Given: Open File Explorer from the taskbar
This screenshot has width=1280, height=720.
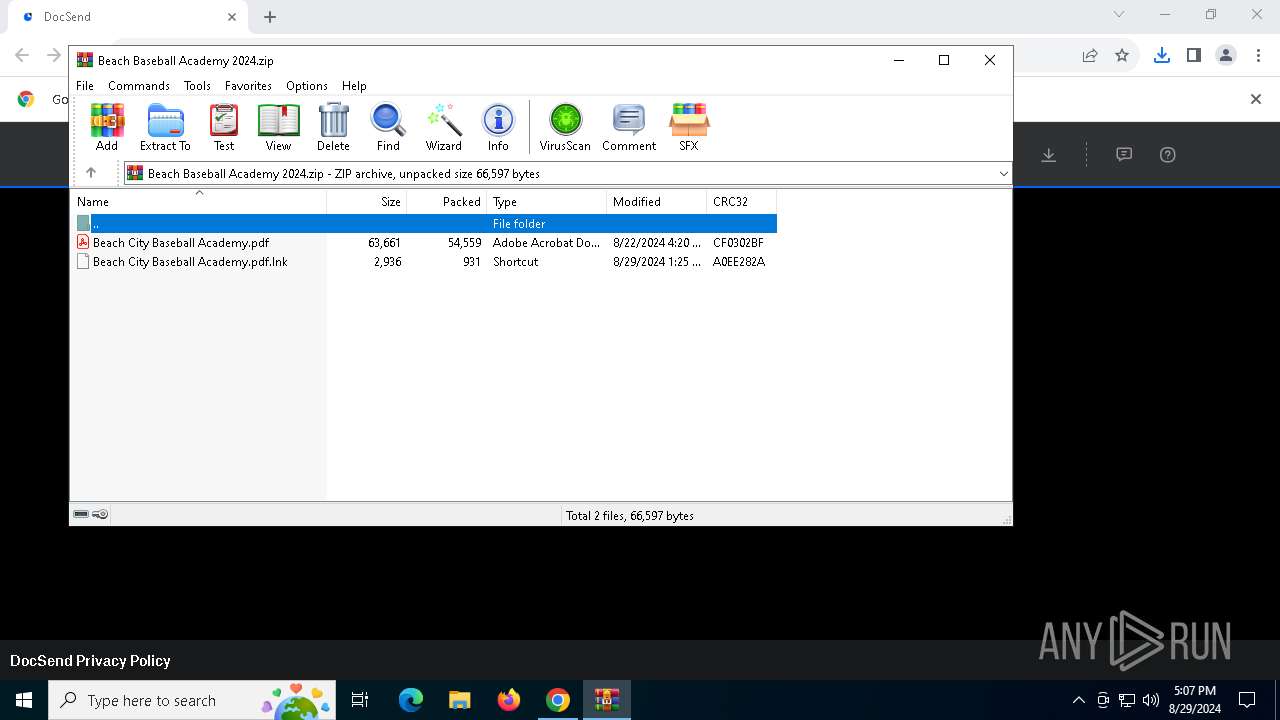Looking at the screenshot, I should tap(460, 700).
